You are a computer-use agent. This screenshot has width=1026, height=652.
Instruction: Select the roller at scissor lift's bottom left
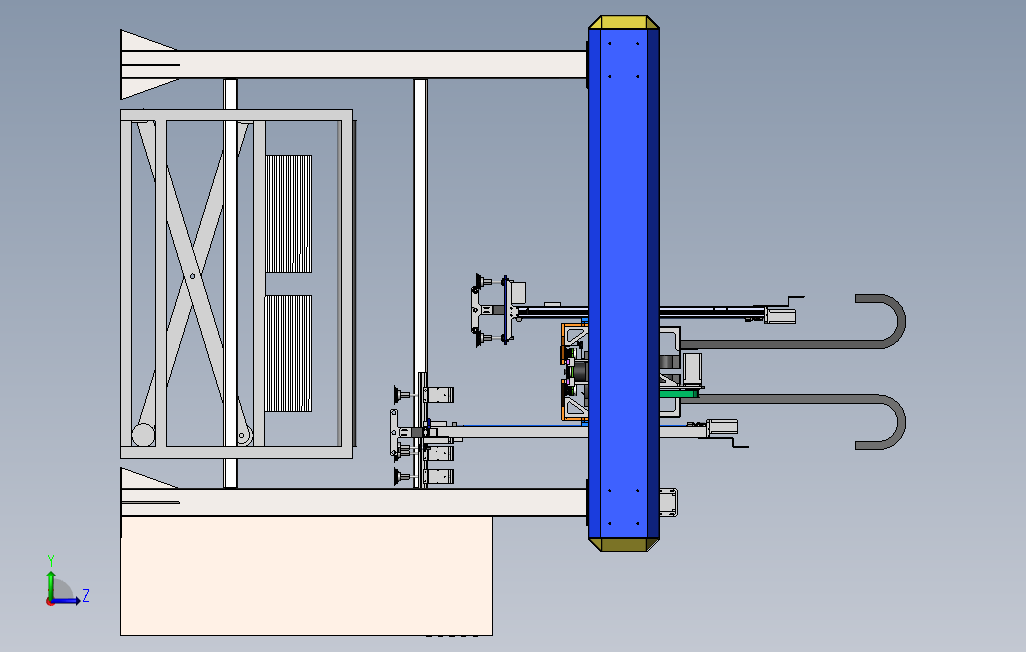143,435
